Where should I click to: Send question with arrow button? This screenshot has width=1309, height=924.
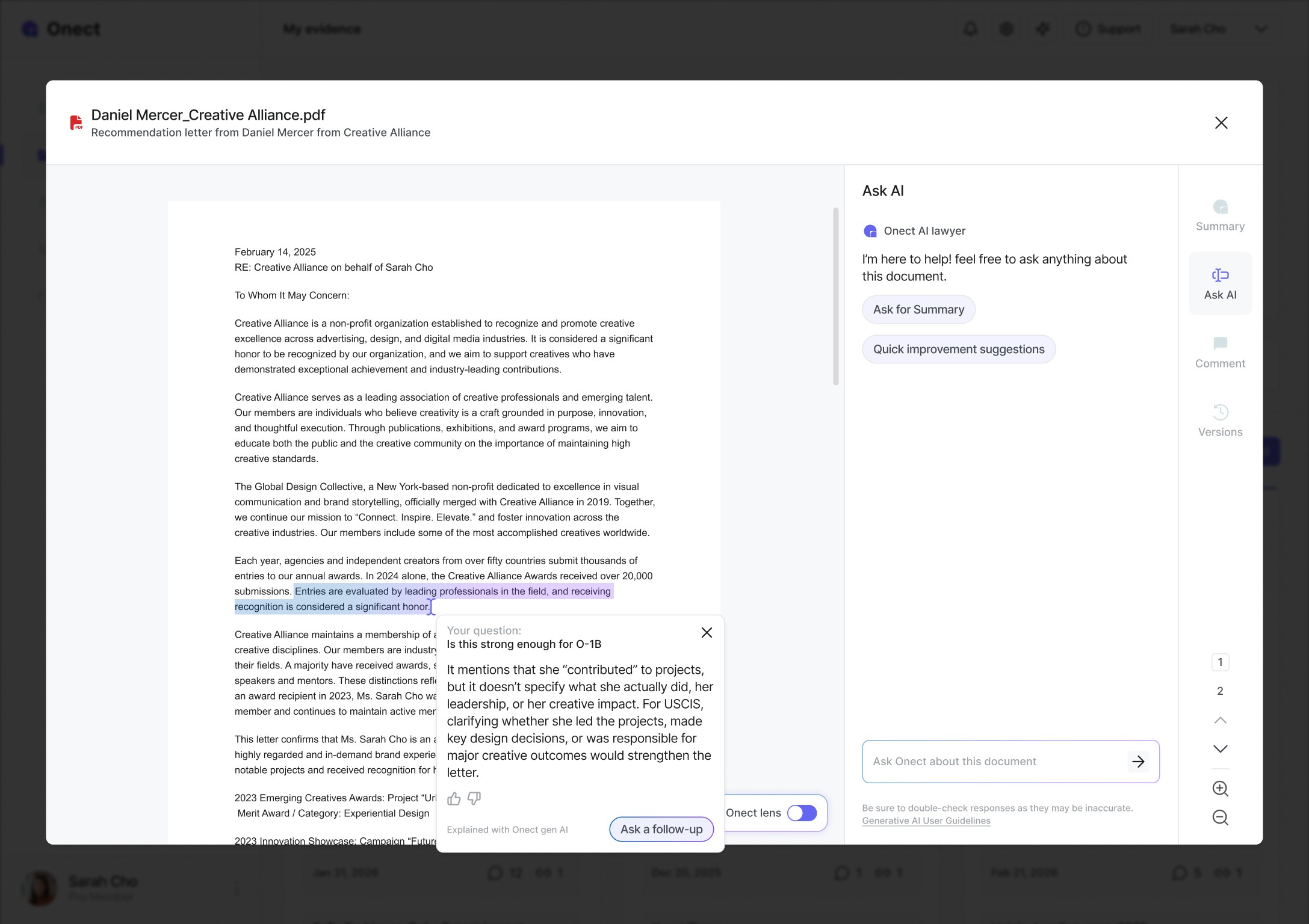coord(1137,762)
